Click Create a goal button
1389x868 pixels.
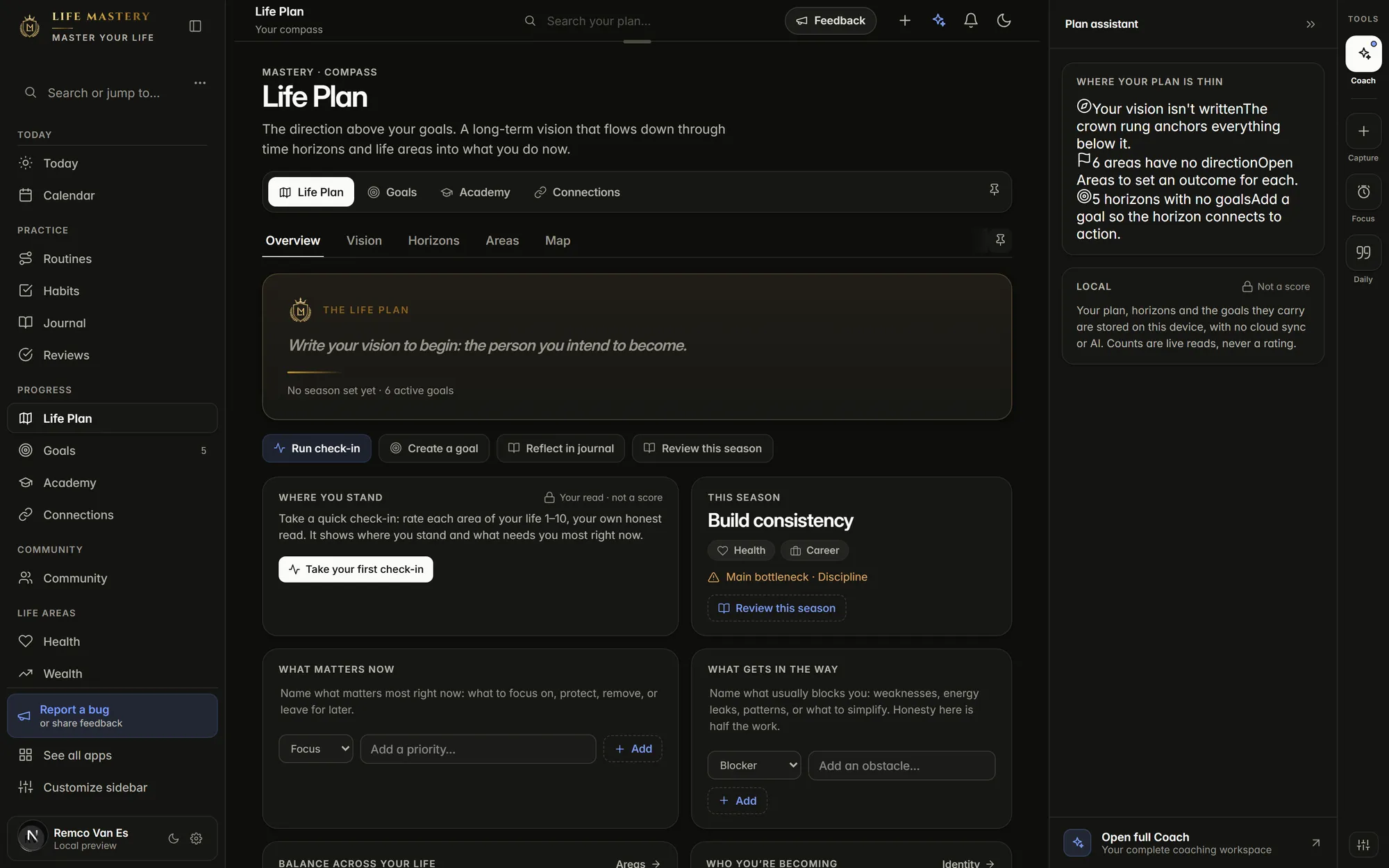[434, 449]
